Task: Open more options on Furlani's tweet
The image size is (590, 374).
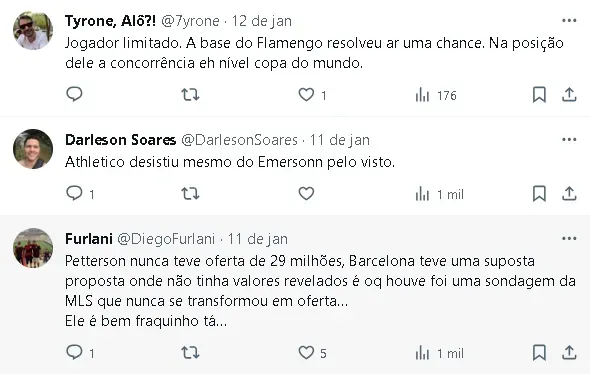Action: coord(569,239)
